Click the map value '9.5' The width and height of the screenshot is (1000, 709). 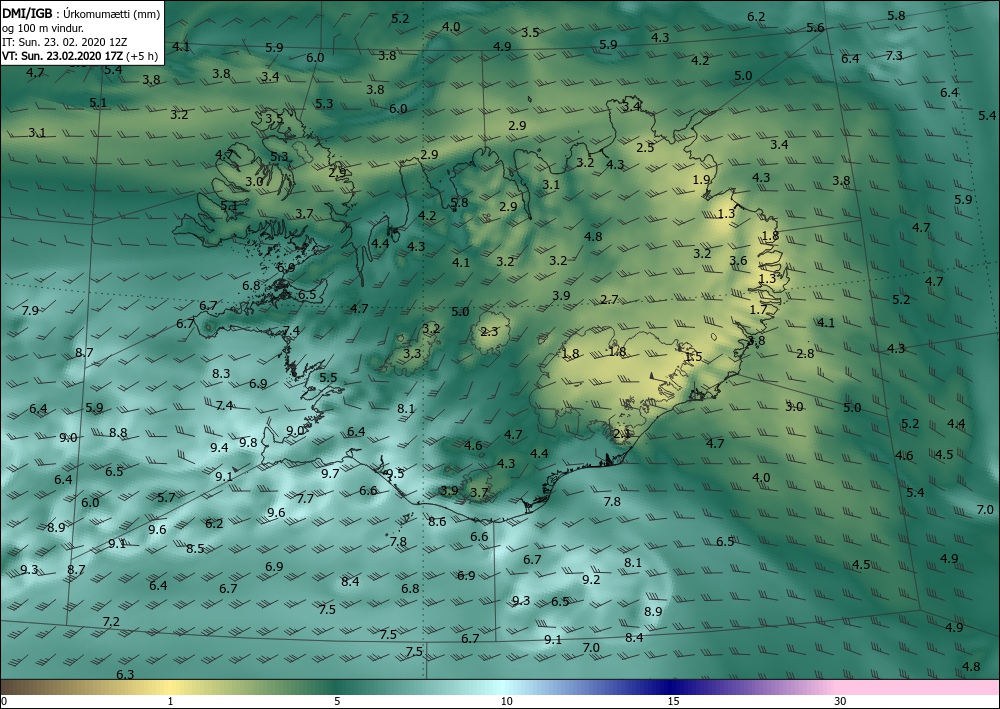pos(395,474)
